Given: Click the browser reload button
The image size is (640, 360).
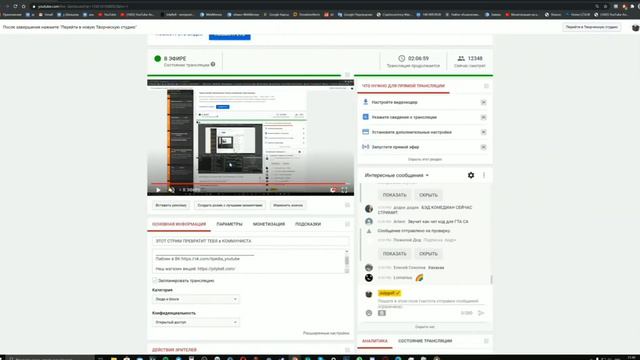Looking at the screenshot, I should coord(15,6).
